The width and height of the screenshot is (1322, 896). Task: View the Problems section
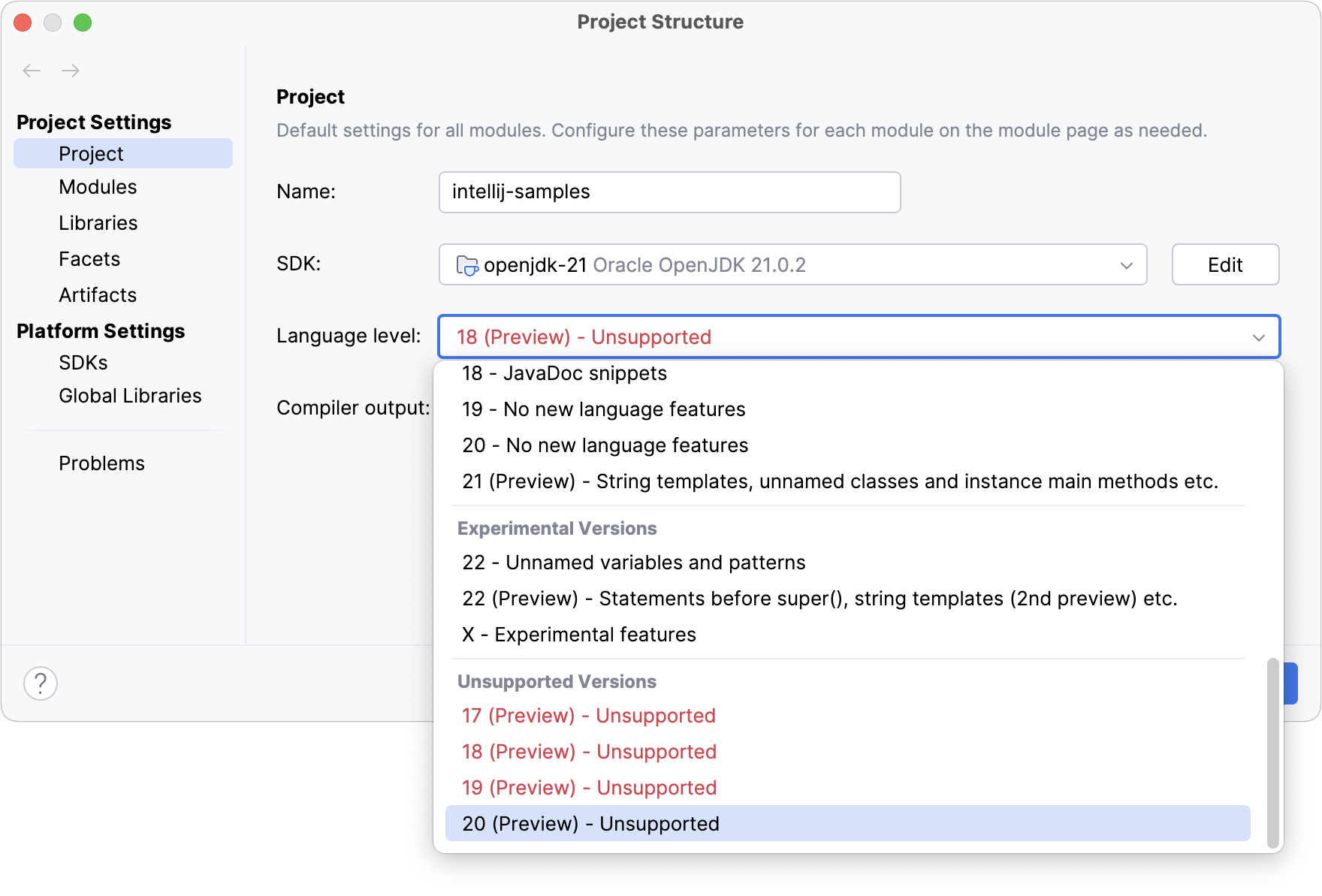tap(101, 463)
